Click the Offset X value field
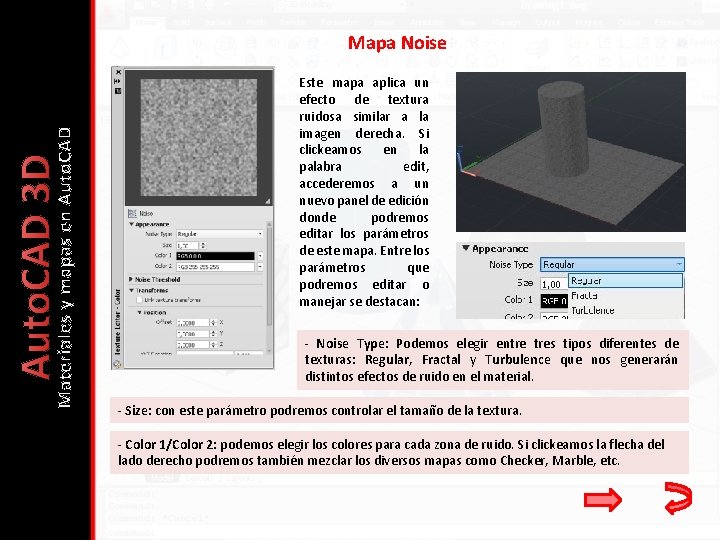Viewport: 720px width, 540px height. coord(192,323)
